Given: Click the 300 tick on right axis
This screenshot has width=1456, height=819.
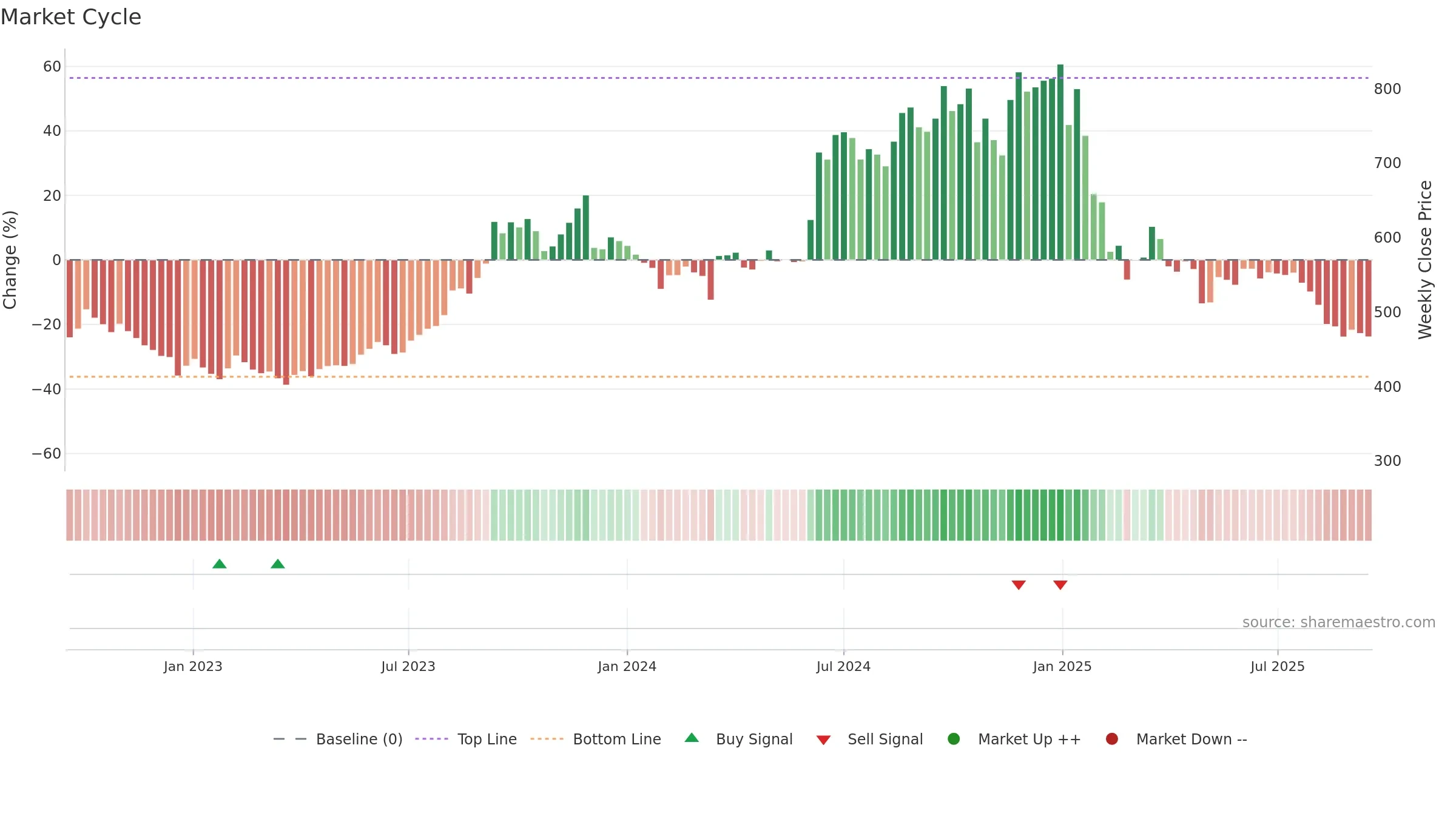Looking at the screenshot, I should point(1388,460).
